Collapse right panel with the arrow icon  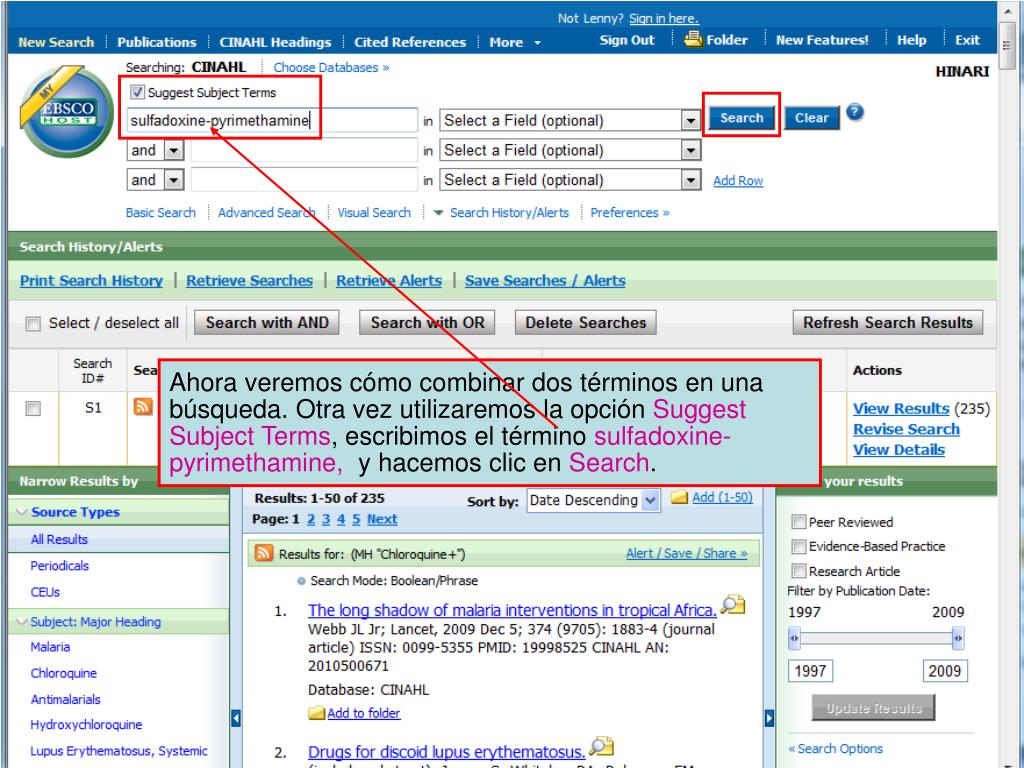tap(769, 718)
